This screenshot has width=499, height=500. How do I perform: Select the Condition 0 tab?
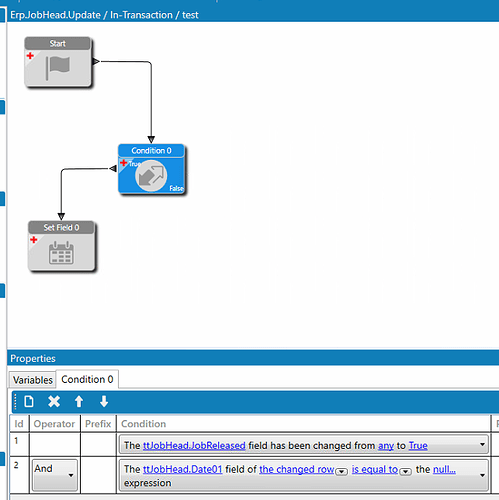click(x=87, y=379)
